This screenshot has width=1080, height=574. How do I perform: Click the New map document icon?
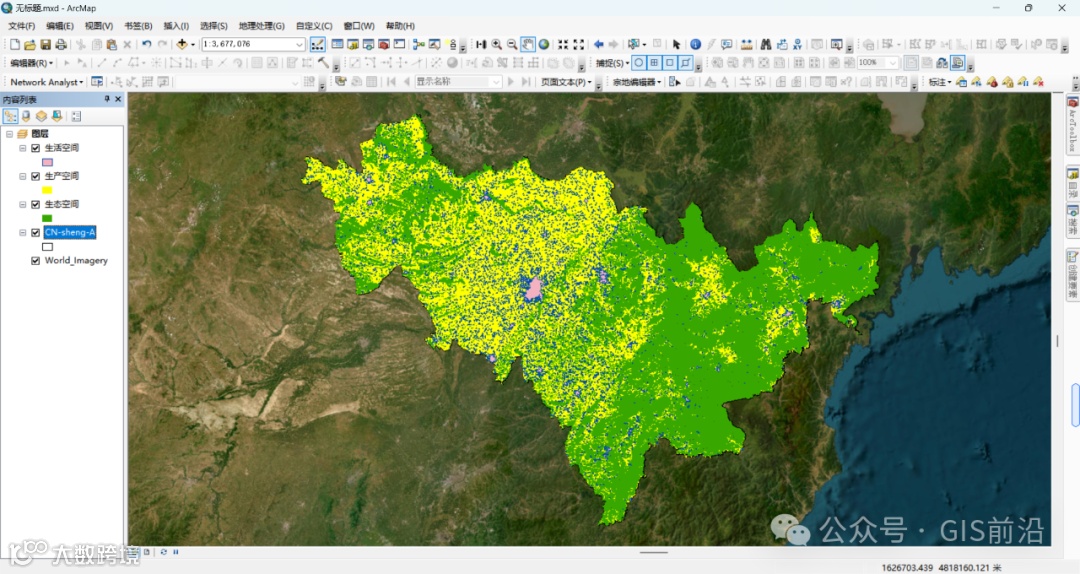[14, 44]
